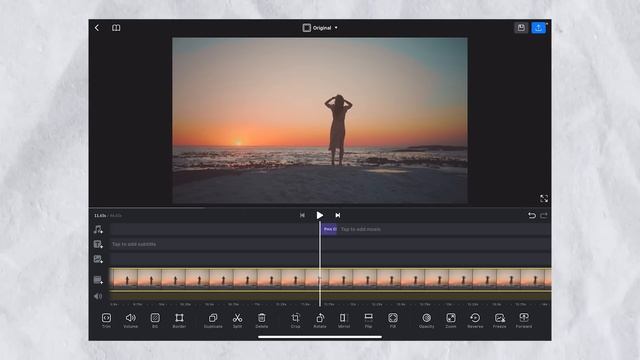Play the video preview
Image resolution: width=640 pixels, height=360 pixels.
[320, 215]
